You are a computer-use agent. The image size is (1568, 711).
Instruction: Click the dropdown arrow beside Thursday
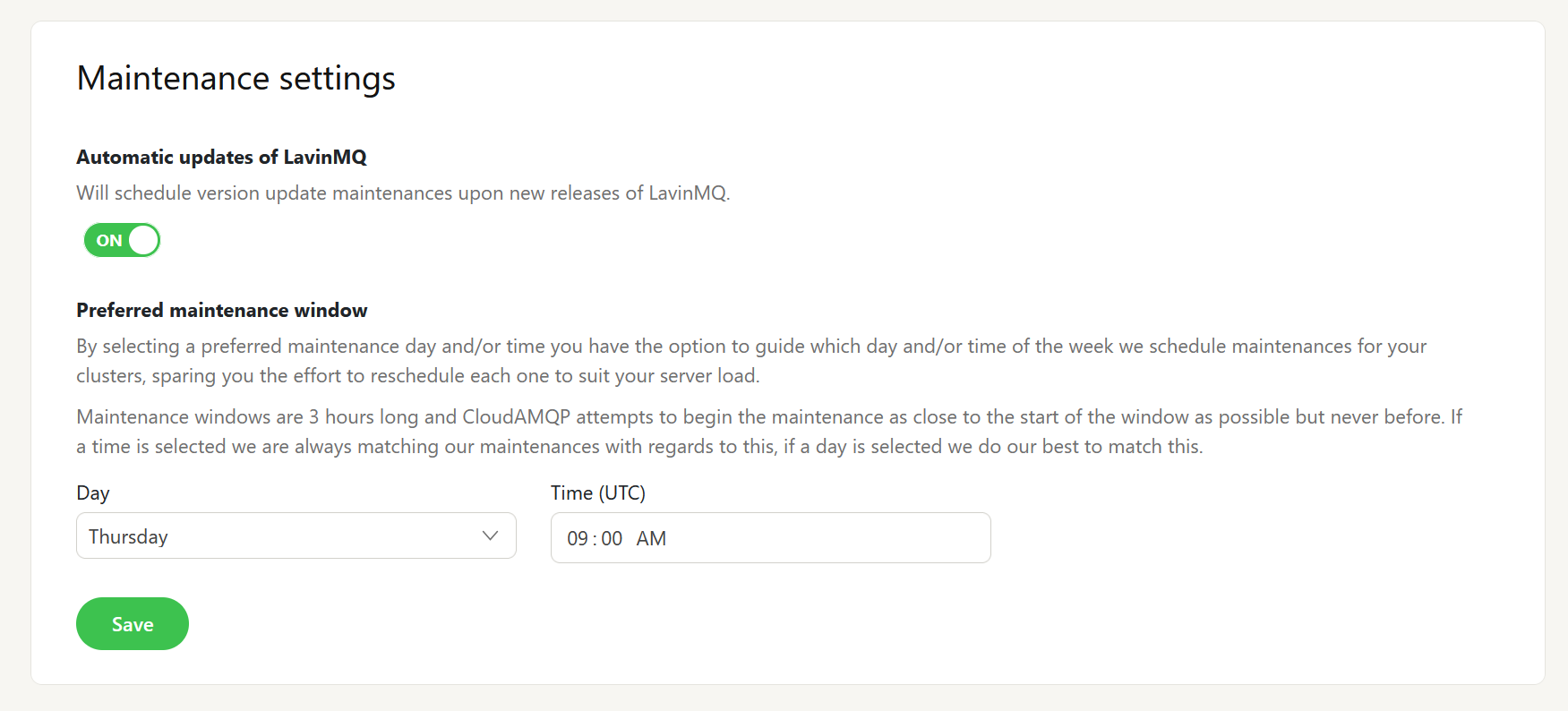[x=490, y=535]
